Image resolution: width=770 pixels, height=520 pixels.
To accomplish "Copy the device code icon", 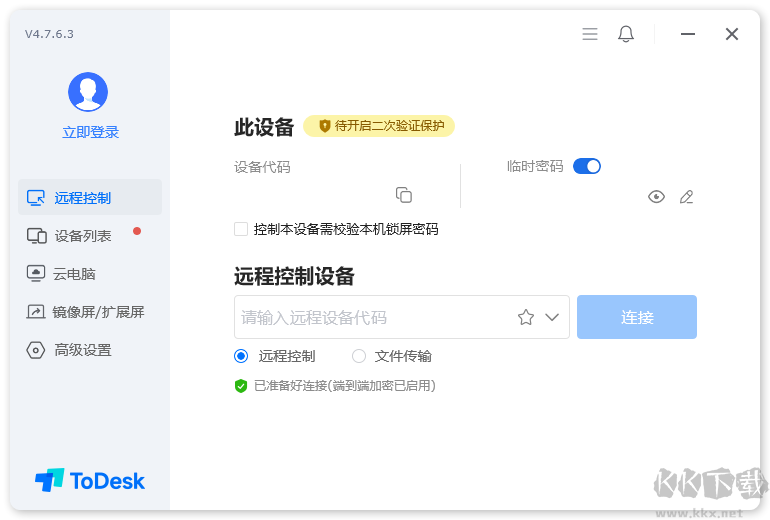I will pos(404,195).
